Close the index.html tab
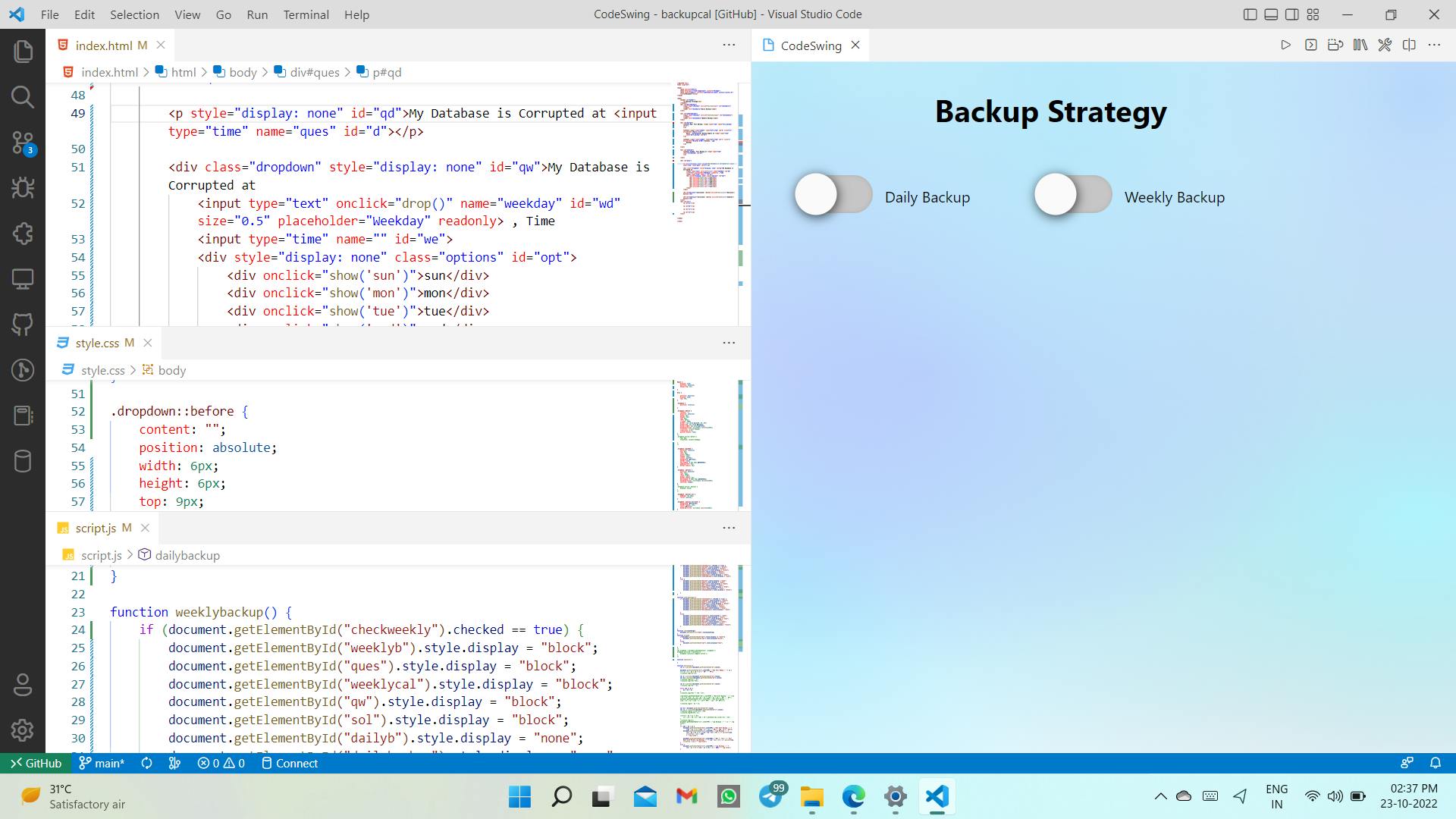 (x=161, y=45)
